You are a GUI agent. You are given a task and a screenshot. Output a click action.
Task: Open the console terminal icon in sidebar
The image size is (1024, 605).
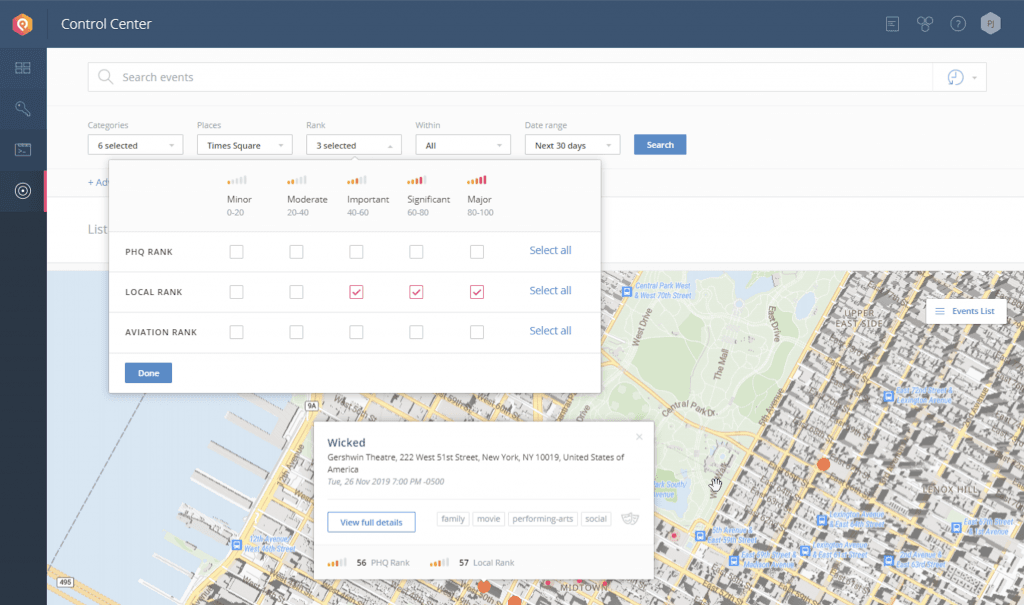22,150
